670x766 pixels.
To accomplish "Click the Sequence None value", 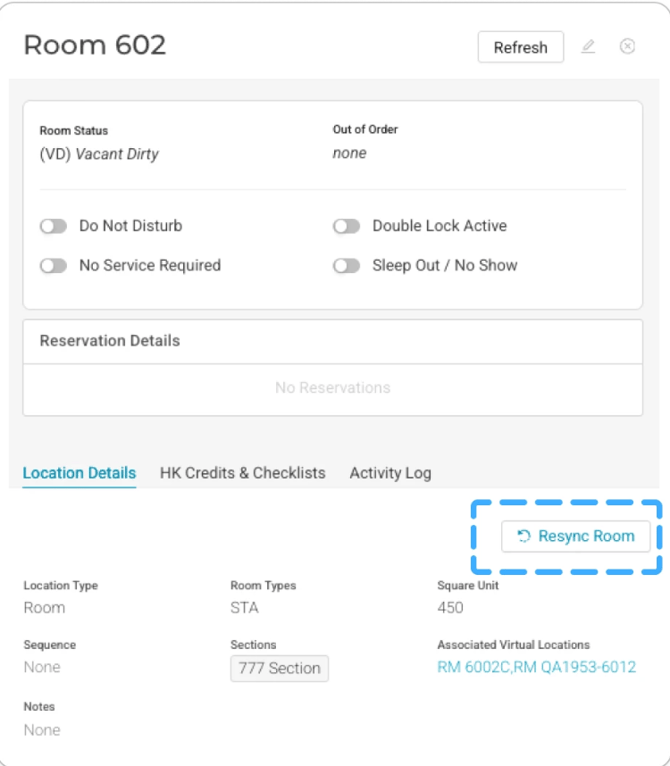I will point(42,667).
